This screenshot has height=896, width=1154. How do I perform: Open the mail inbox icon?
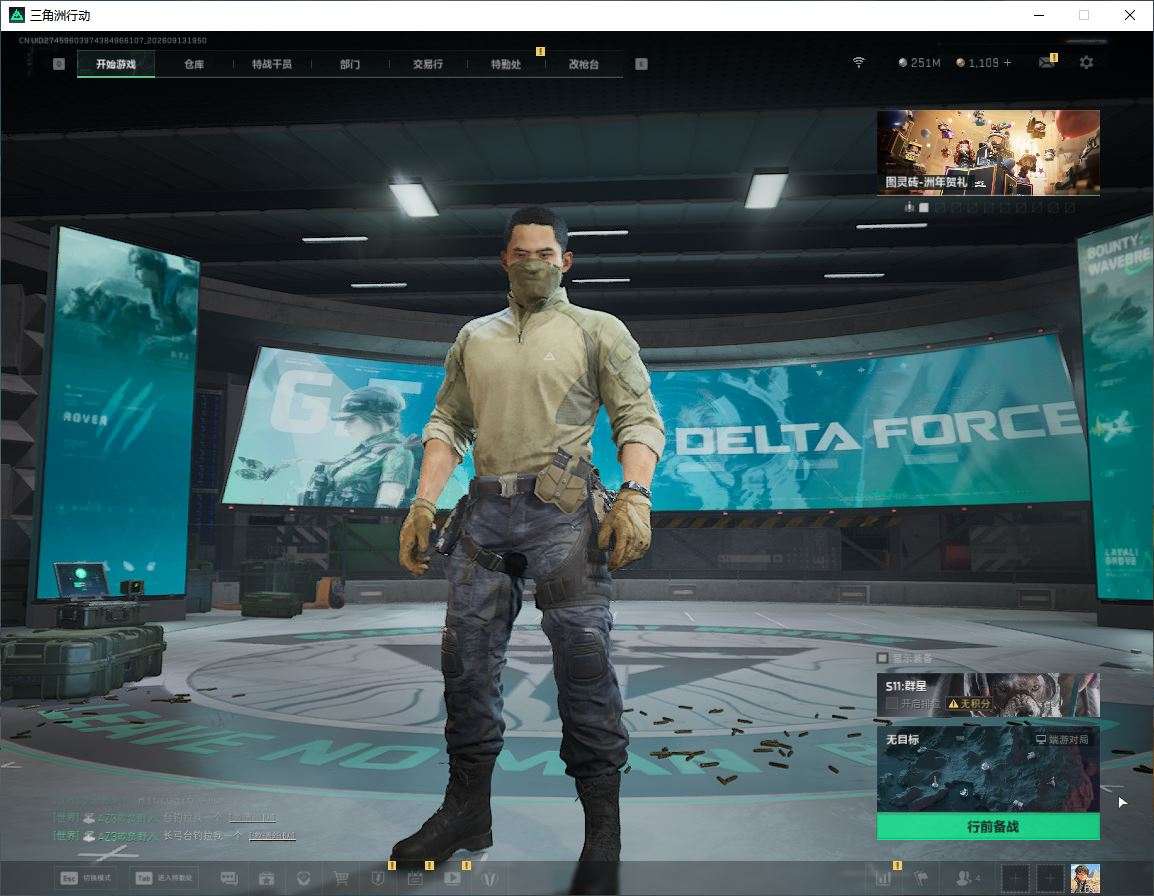tap(1047, 63)
